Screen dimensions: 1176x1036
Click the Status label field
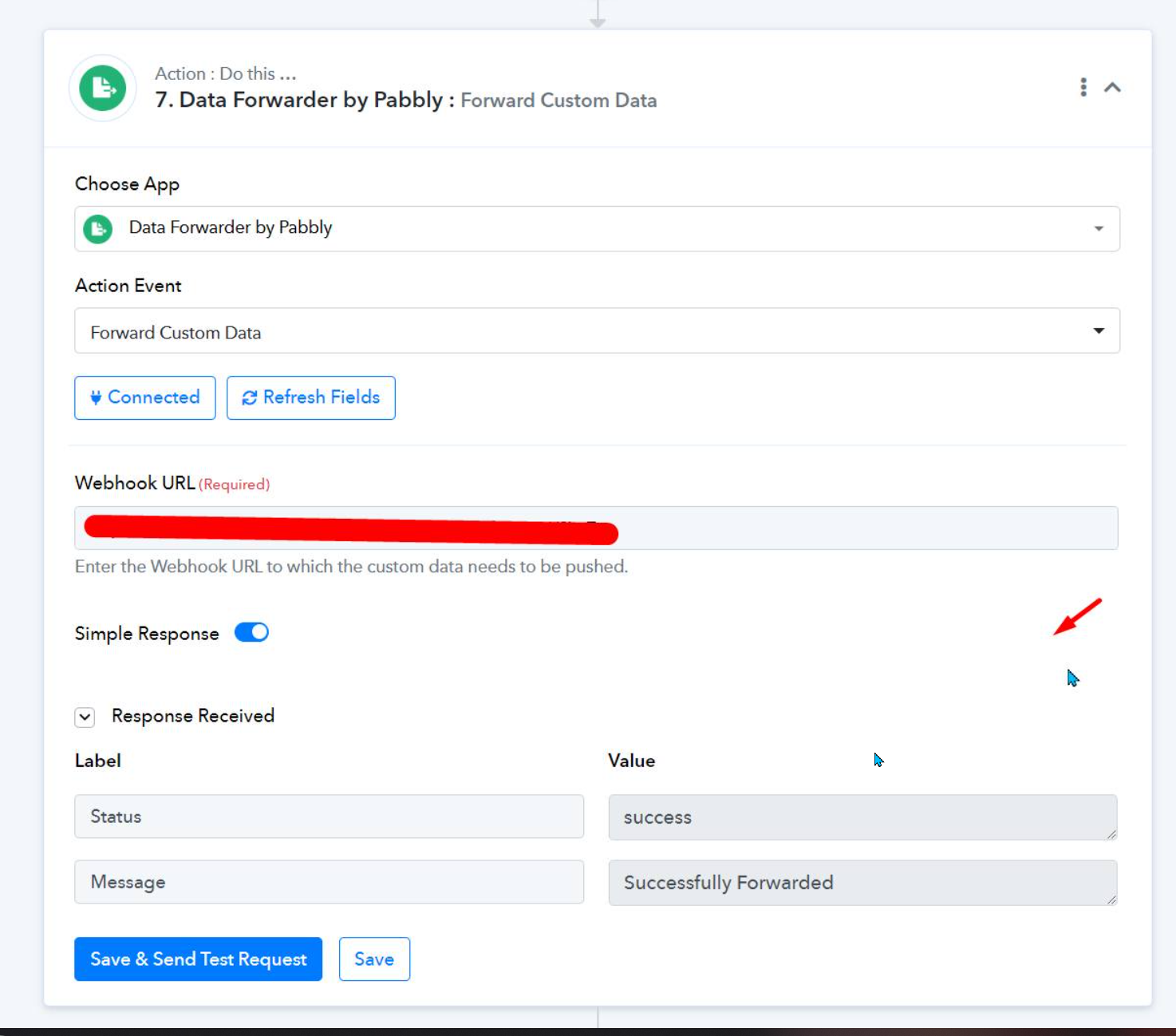point(329,817)
